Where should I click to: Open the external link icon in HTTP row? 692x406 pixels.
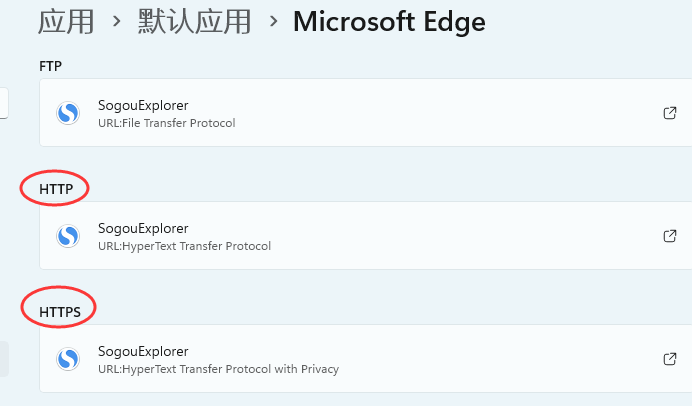click(x=670, y=236)
